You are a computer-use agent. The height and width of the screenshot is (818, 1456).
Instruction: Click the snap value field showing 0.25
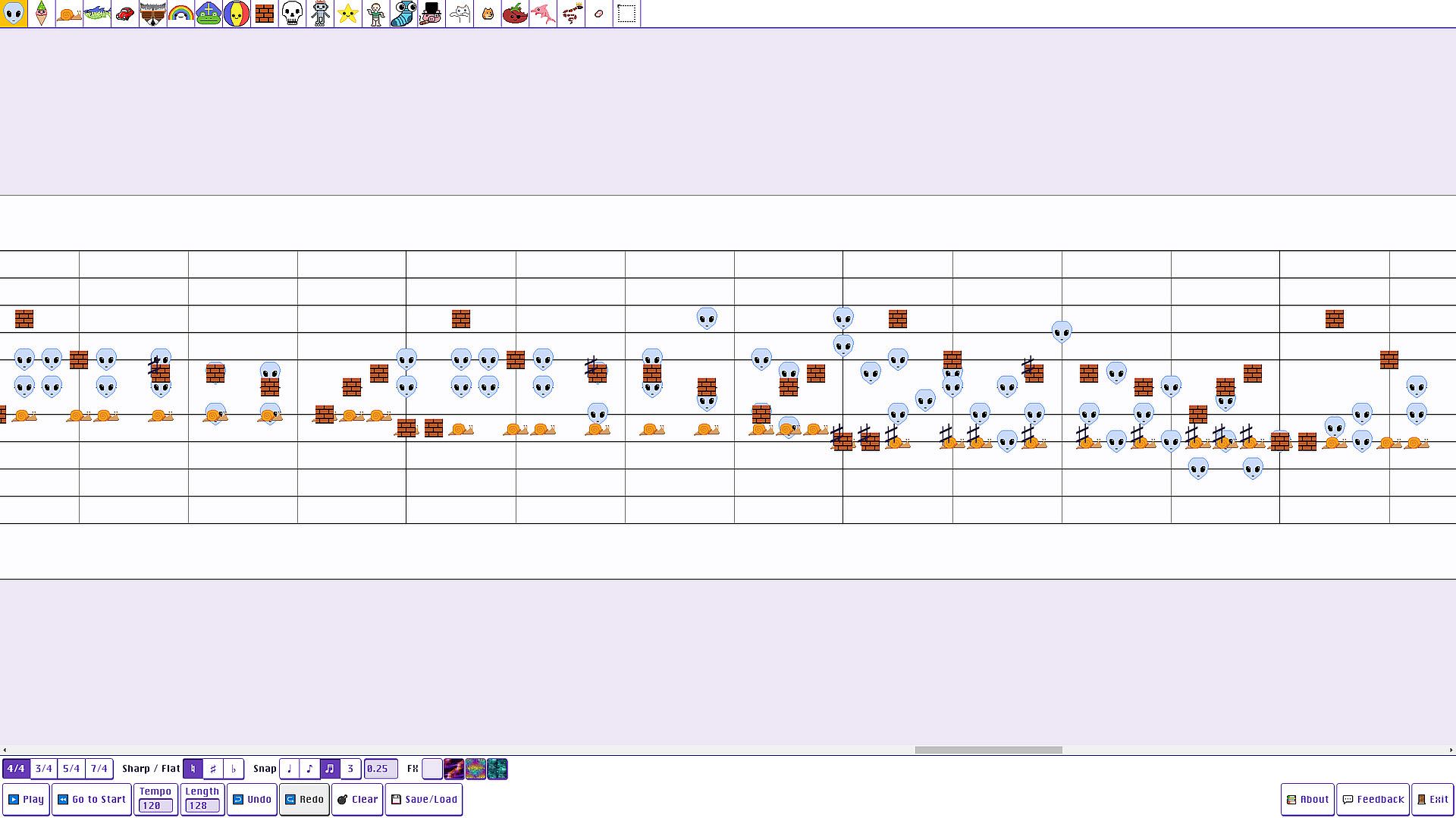pos(381,769)
